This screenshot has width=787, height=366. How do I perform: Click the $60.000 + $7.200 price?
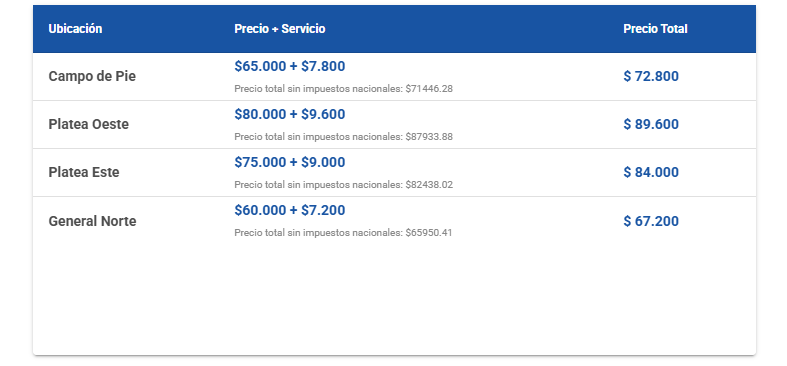[290, 210]
